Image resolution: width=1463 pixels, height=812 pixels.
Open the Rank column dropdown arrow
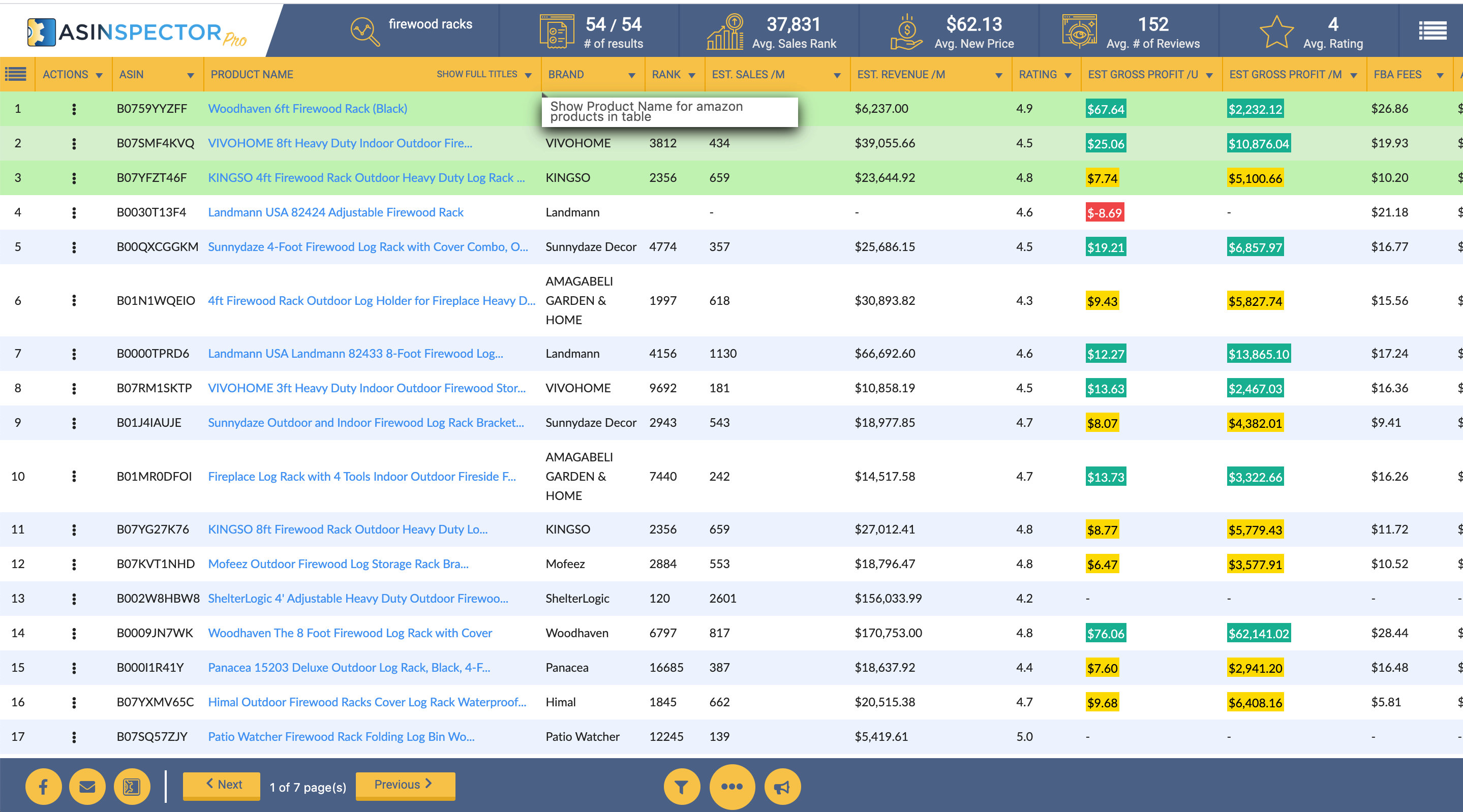691,76
